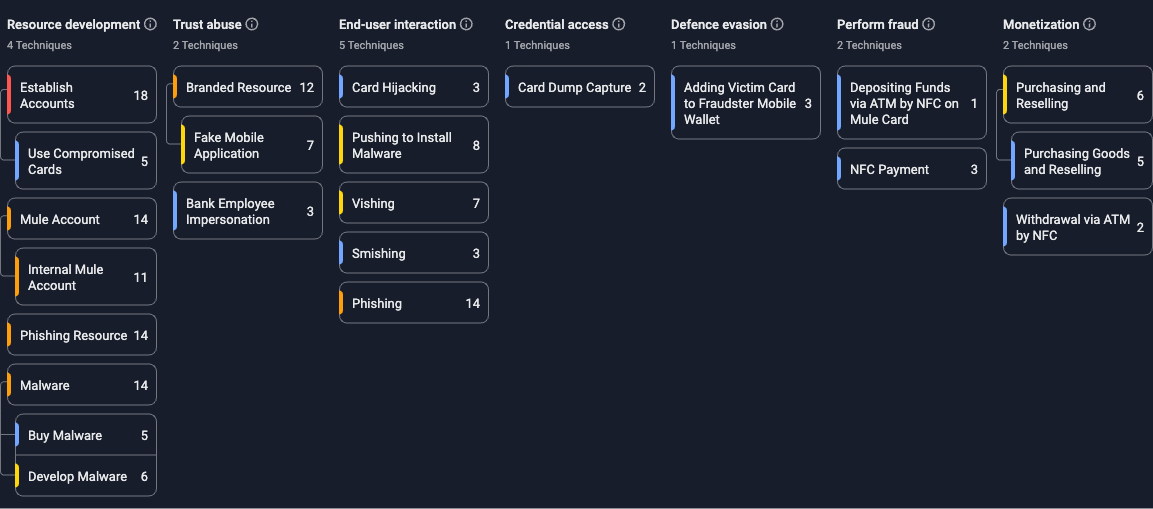The height and width of the screenshot is (509, 1153).
Task: Open the Use Compromised Cards sub-technique
Action: [86, 161]
